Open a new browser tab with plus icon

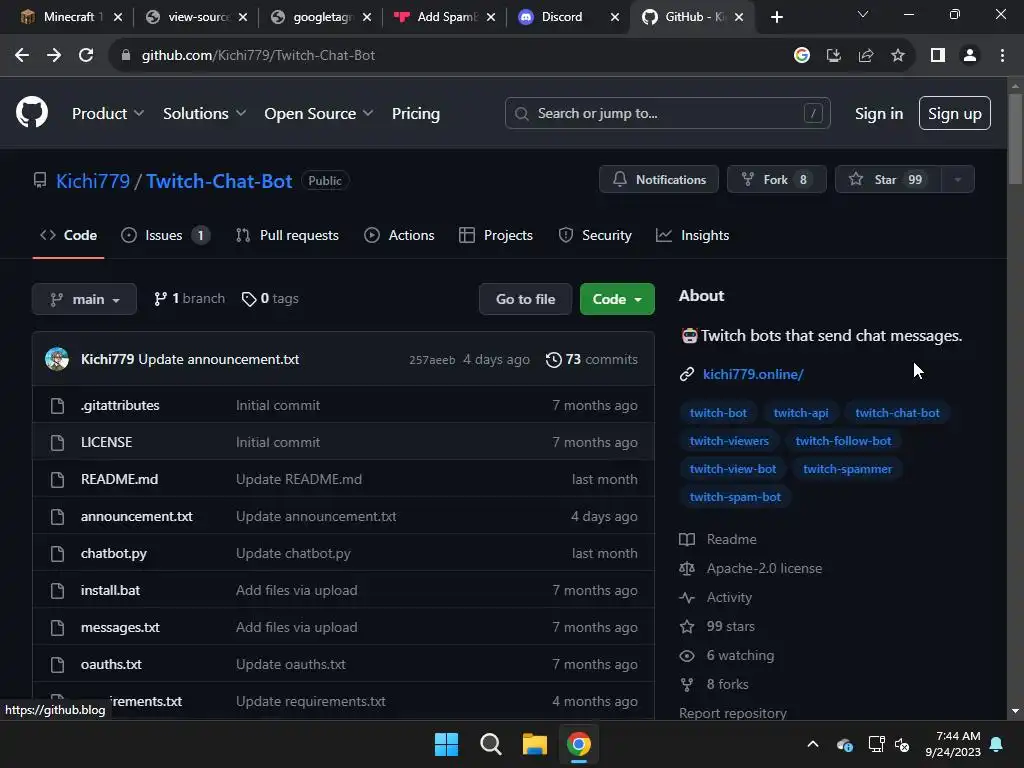click(x=776, y=17)
